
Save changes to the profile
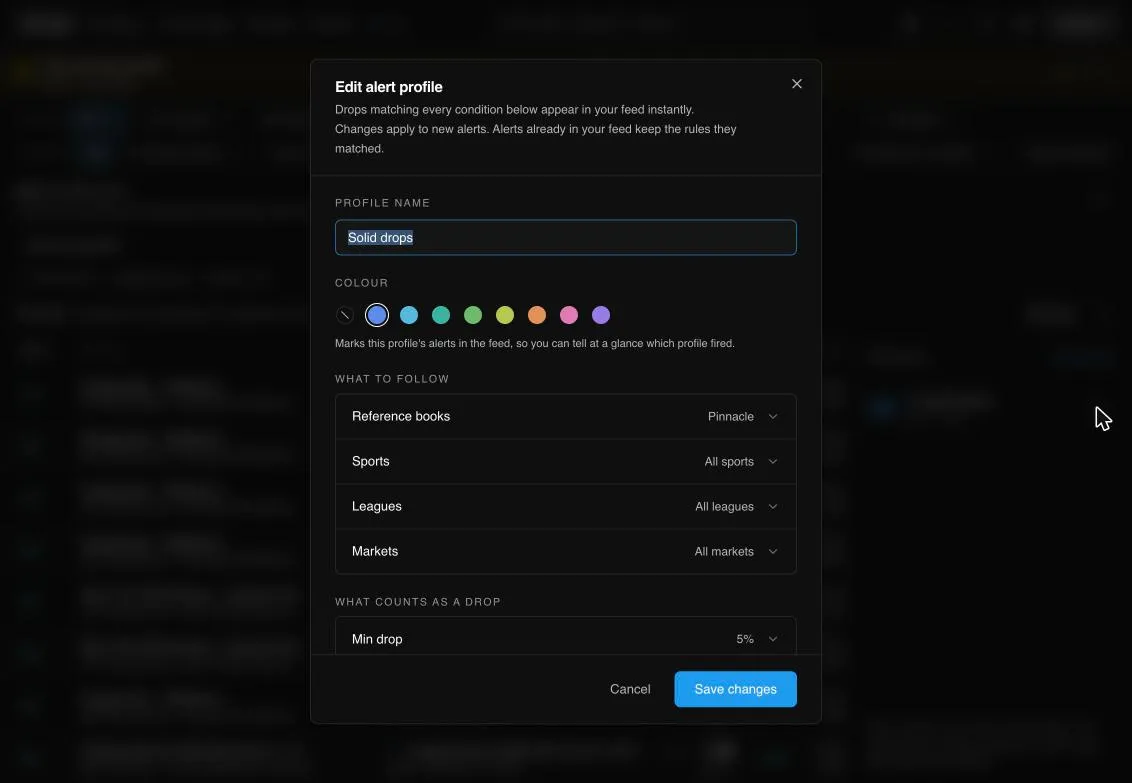point(736,689)
